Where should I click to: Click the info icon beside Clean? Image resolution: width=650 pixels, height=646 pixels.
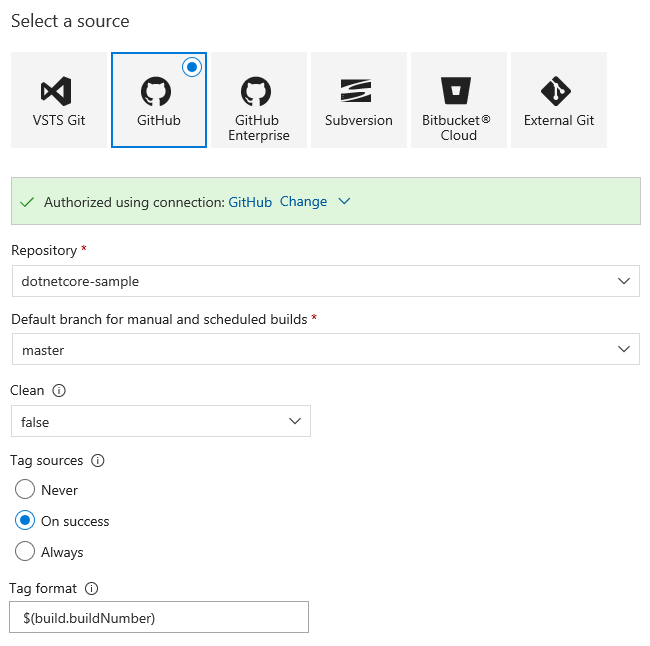click(x=58, y=390)
